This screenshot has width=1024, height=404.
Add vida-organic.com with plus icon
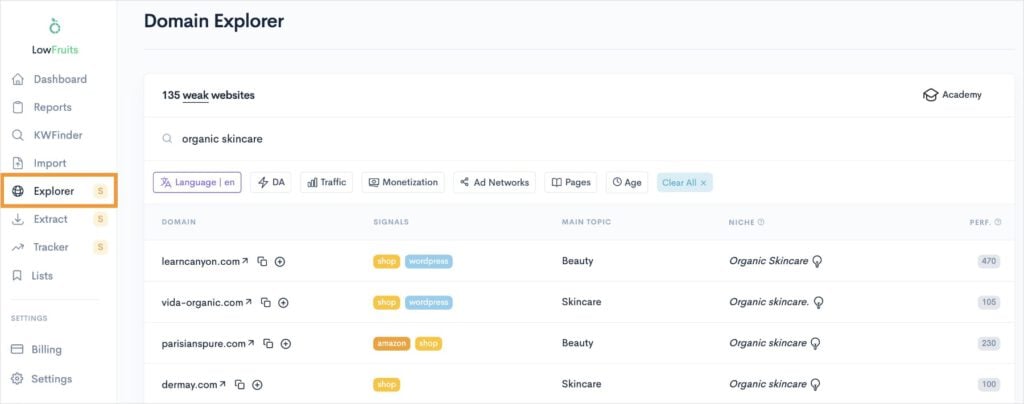[x=283, y=303]
